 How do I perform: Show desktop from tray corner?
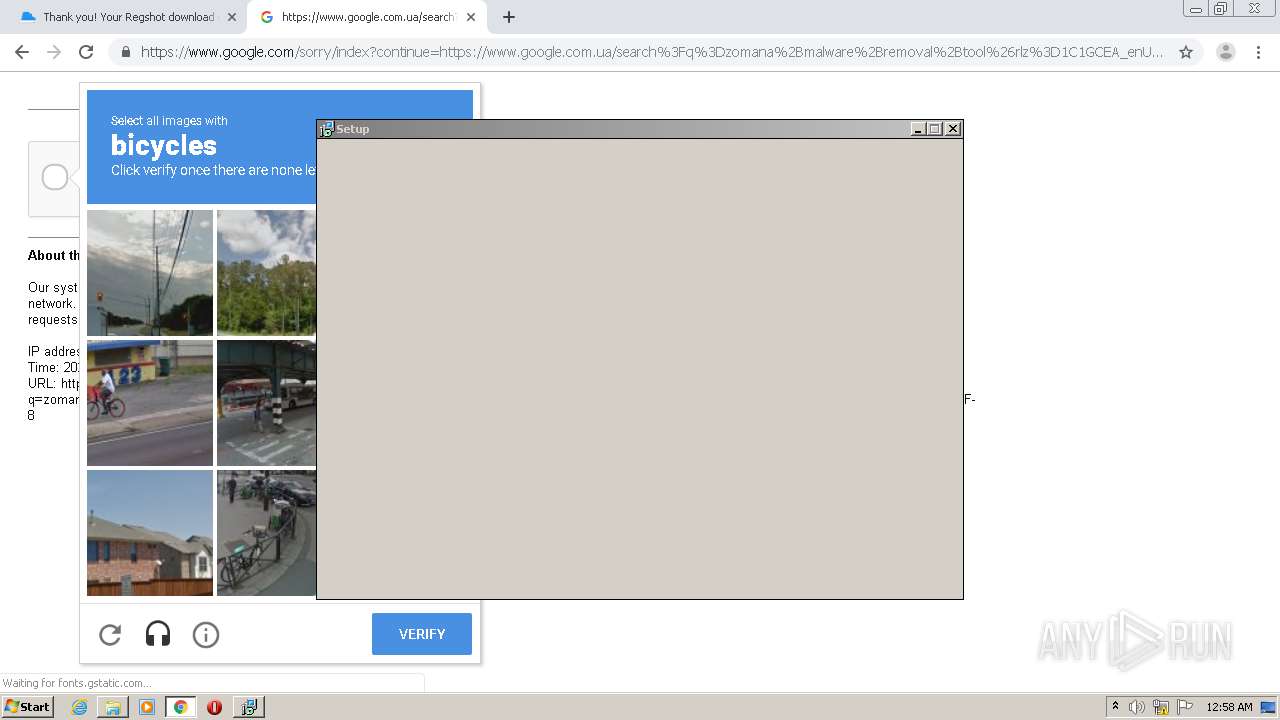tap(1269, 707)
